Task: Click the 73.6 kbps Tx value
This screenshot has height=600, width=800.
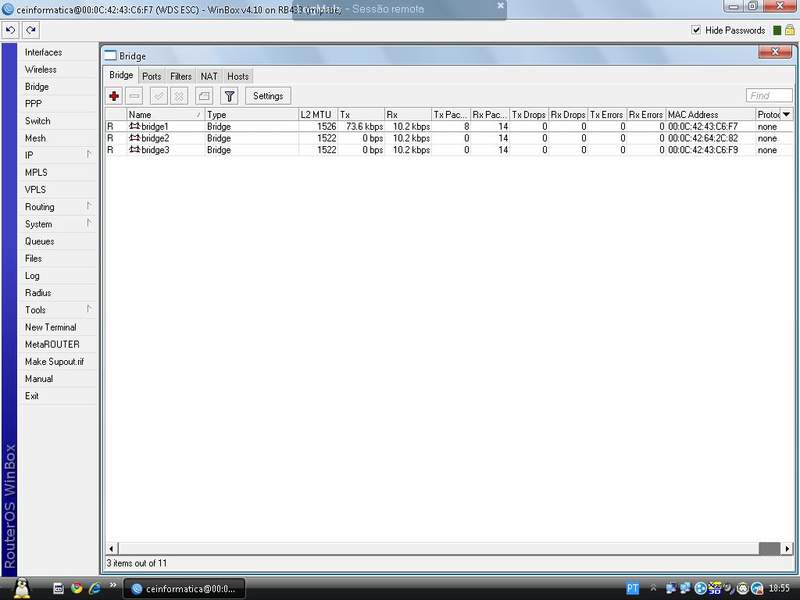Action: [364, 127]
